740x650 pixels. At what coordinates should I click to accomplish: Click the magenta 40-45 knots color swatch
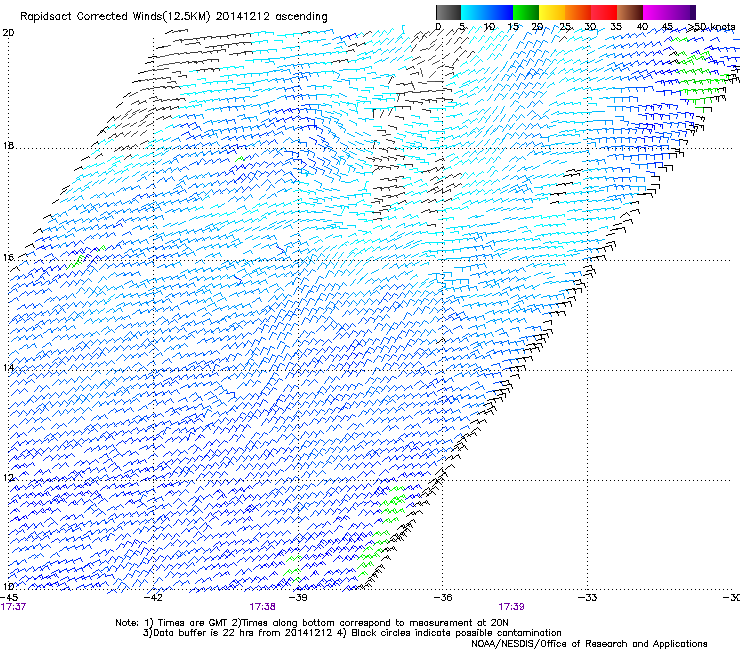click(x=656, y=12)
